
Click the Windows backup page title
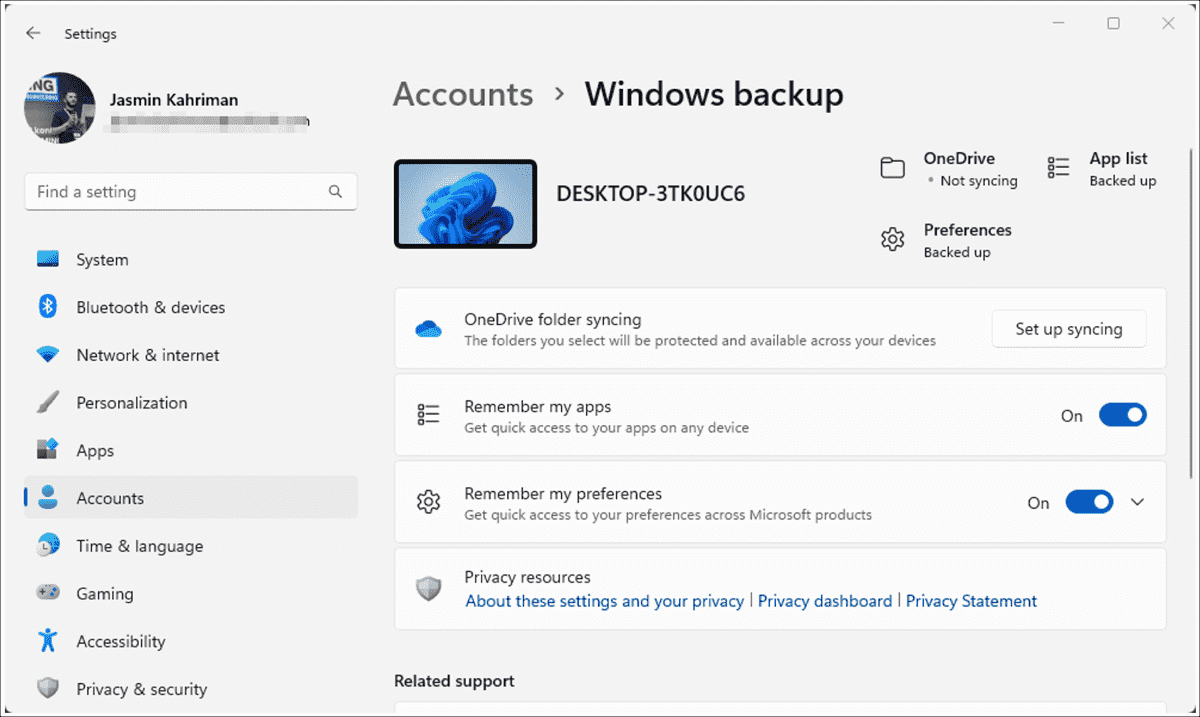714,94
